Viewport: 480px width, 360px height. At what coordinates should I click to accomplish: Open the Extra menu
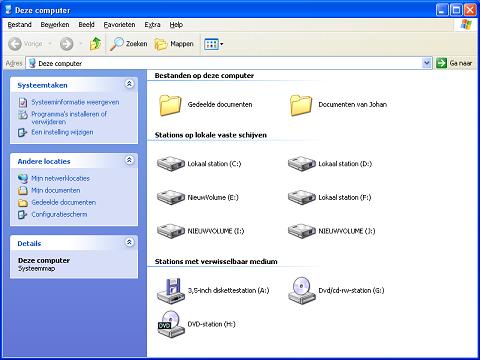point(152,25)
